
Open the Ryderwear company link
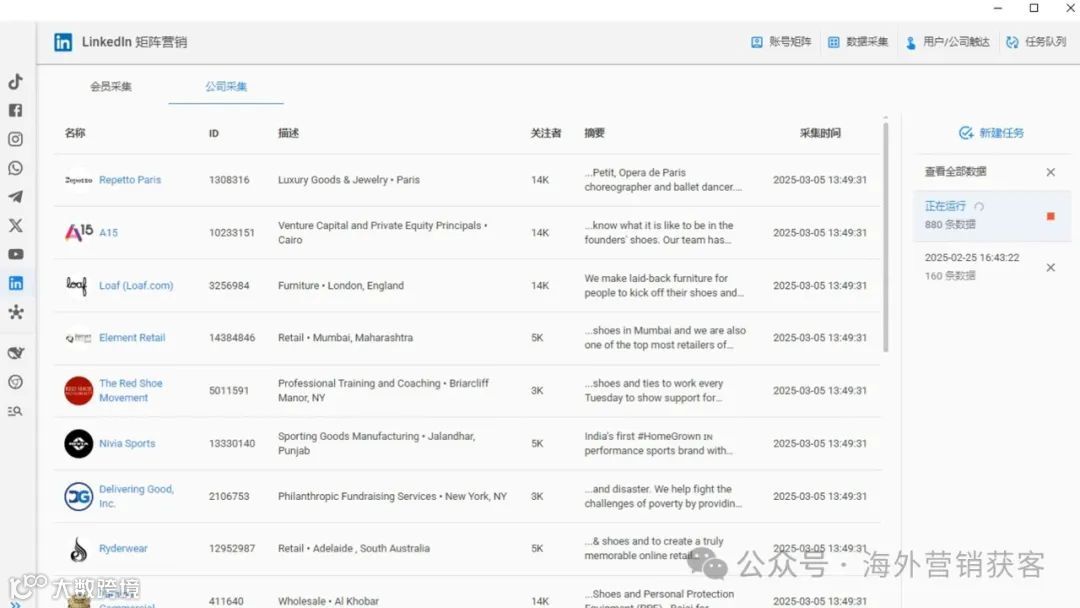click(123, 548)
